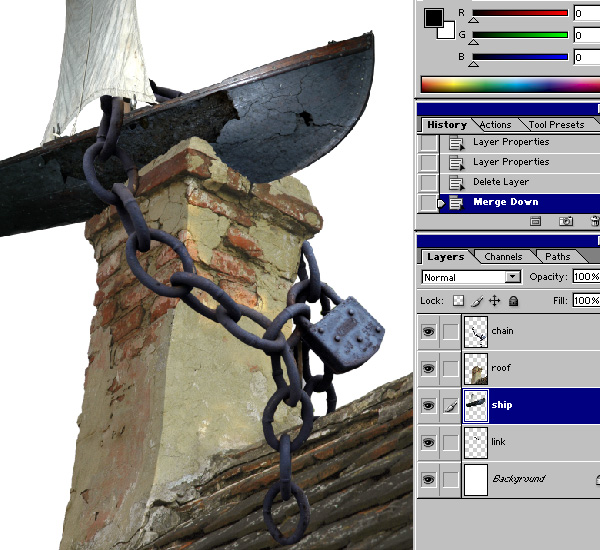Hide the link layer
The width and height of the screenshot is (600, 550).
click(x=428, y=442)
